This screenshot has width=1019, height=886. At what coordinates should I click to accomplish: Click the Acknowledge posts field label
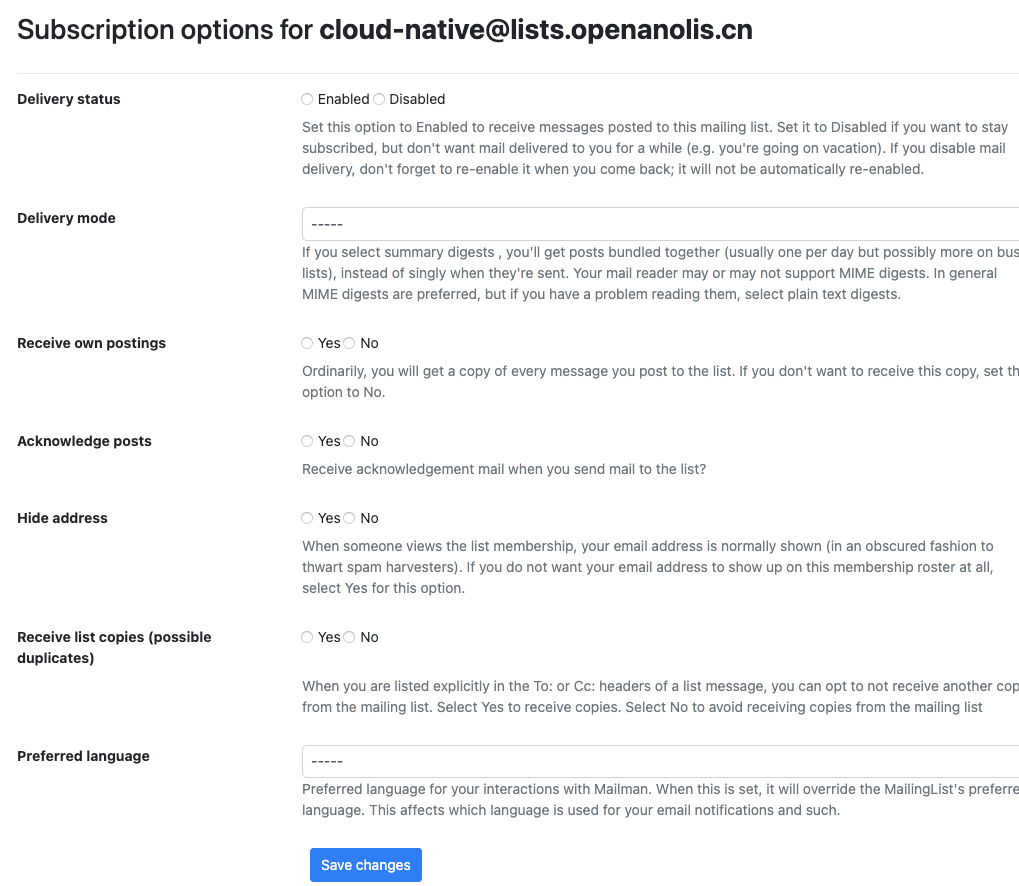pyautogui.click(x=85, y=441)
